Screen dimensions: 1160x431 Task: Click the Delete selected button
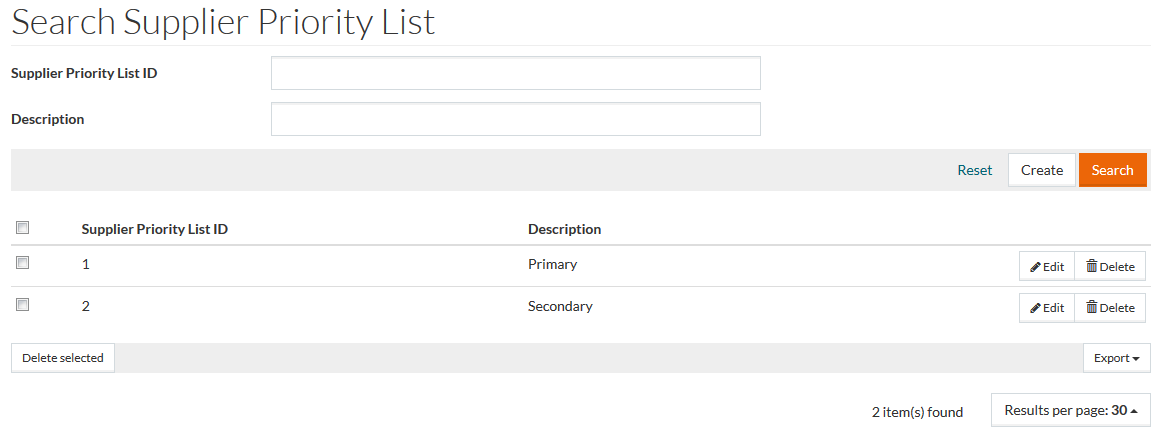[x=63, y=358]
